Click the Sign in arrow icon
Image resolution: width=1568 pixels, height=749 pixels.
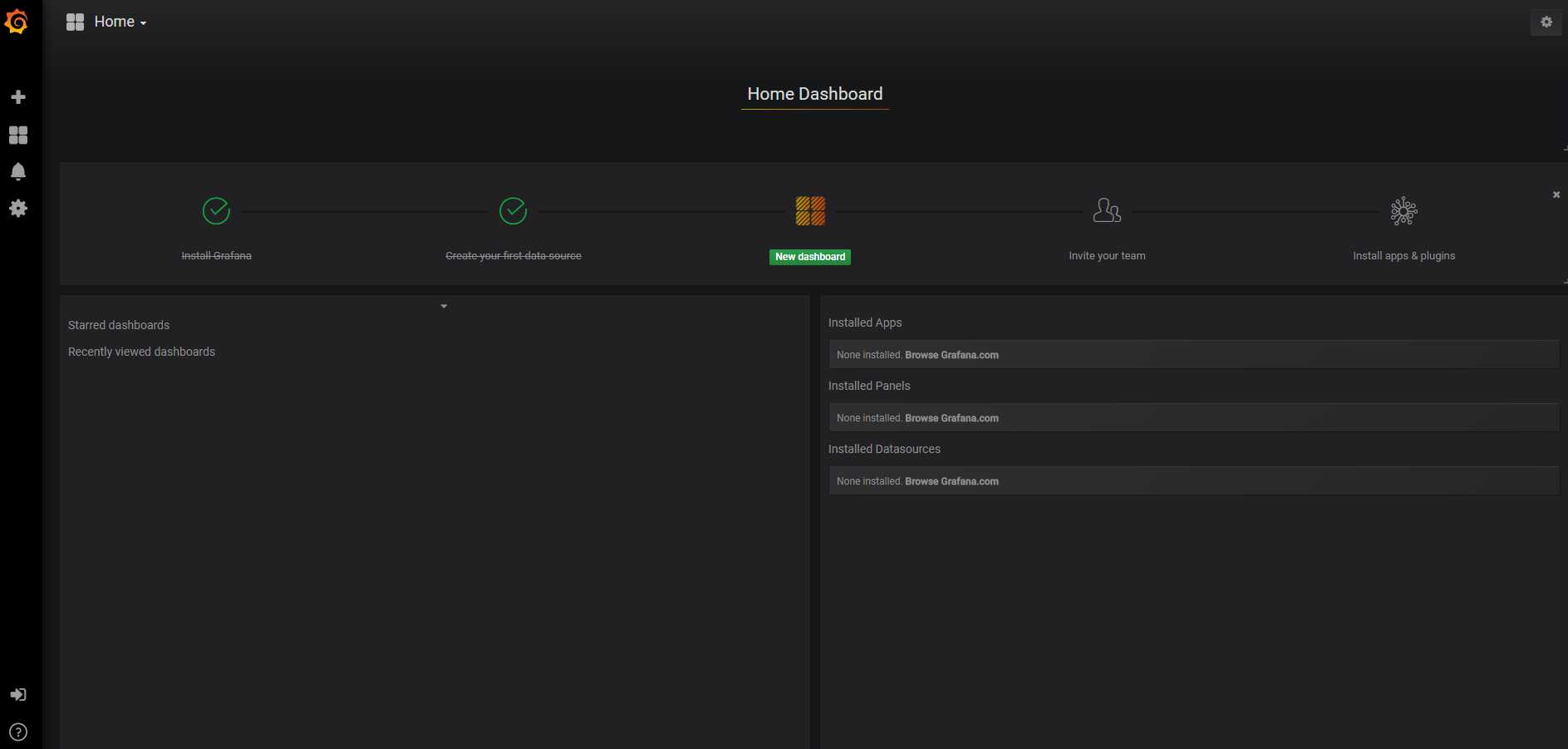pos(18,695)
